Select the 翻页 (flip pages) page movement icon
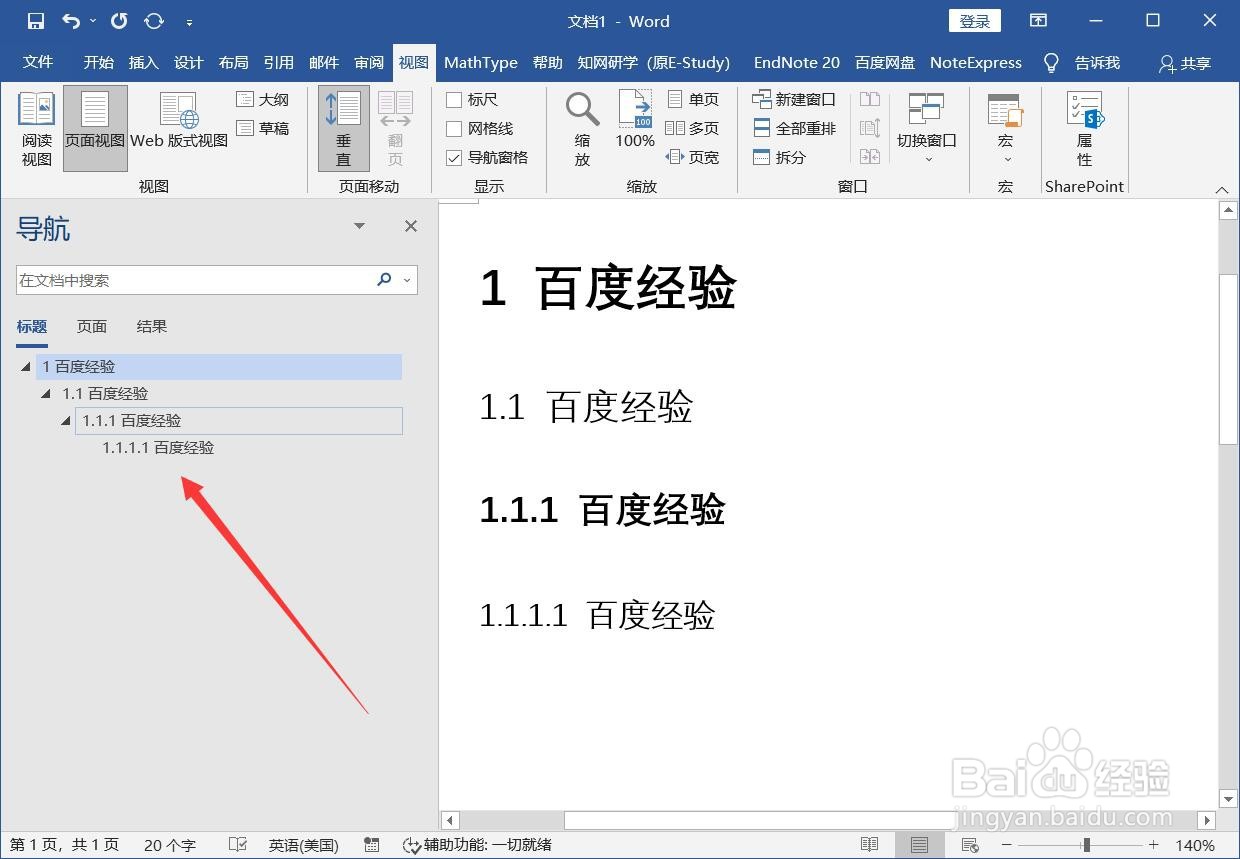 (x=395, y=128)
